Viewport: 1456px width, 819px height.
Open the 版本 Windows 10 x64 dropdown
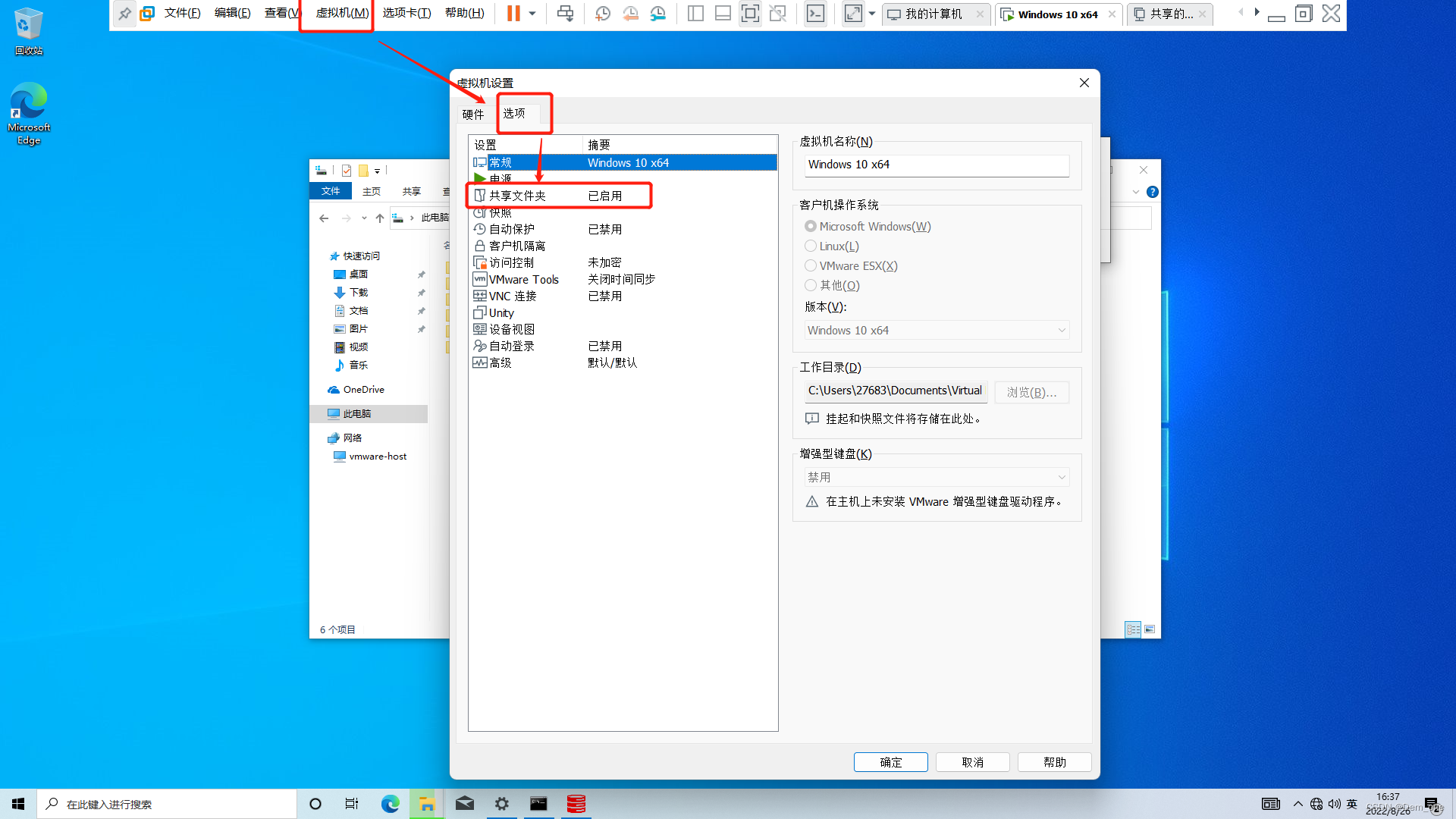(937, 331)
